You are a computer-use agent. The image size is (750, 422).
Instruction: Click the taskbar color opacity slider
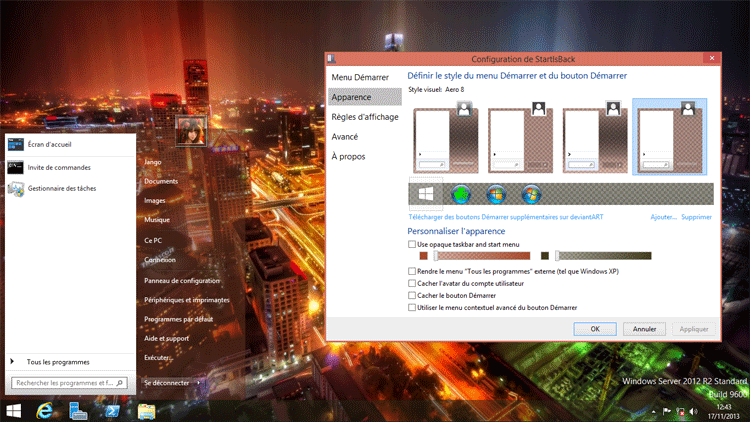tap(603, 256)
